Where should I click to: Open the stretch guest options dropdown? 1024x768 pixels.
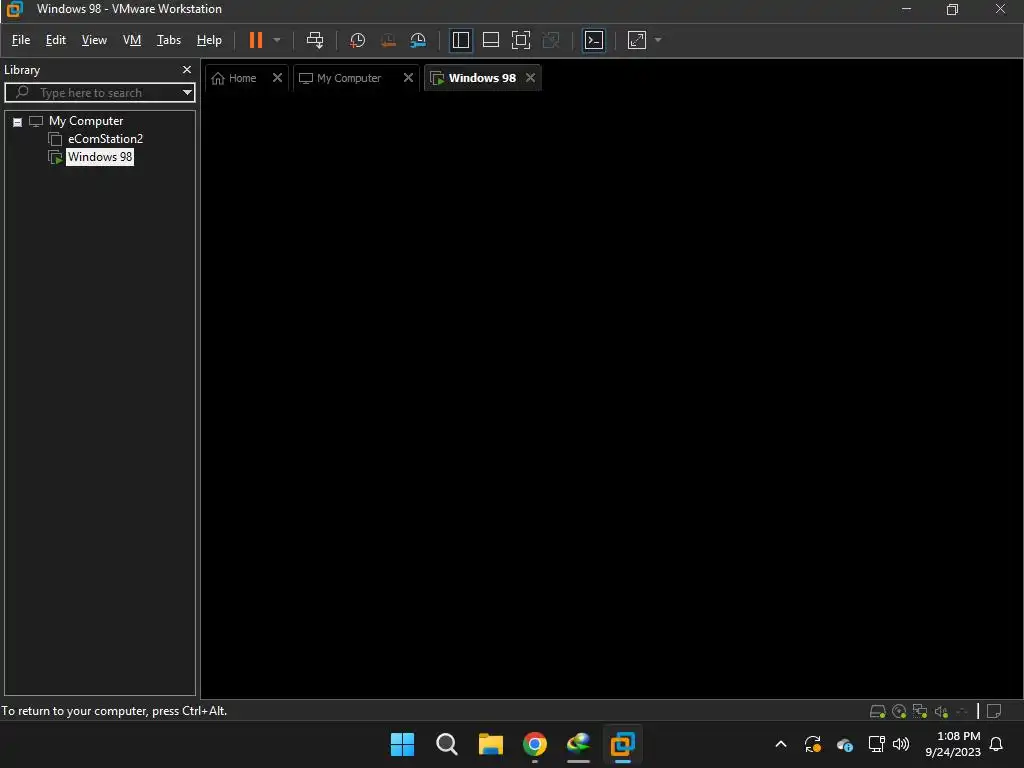click(x=658, y=40)
